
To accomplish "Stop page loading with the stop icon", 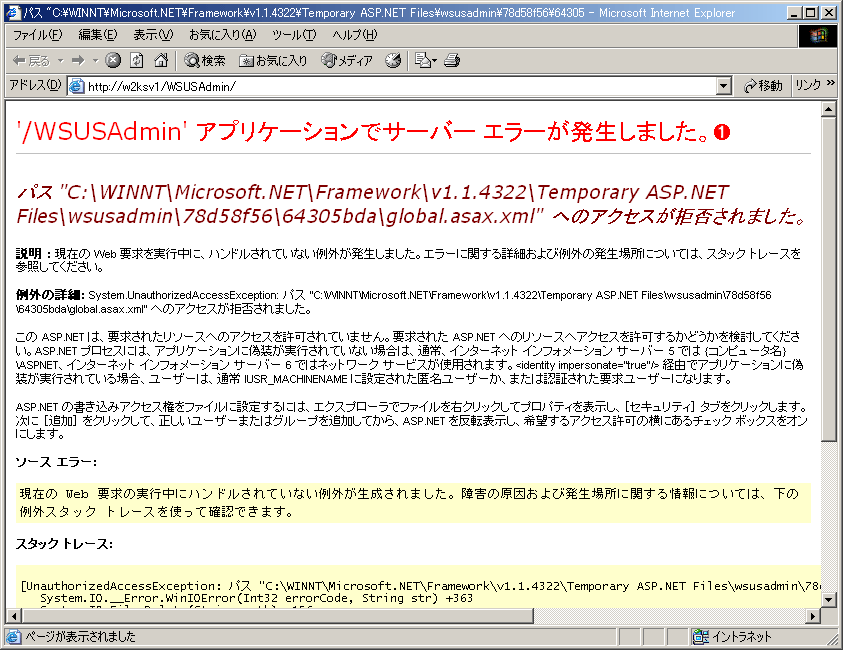I will 113,60.
